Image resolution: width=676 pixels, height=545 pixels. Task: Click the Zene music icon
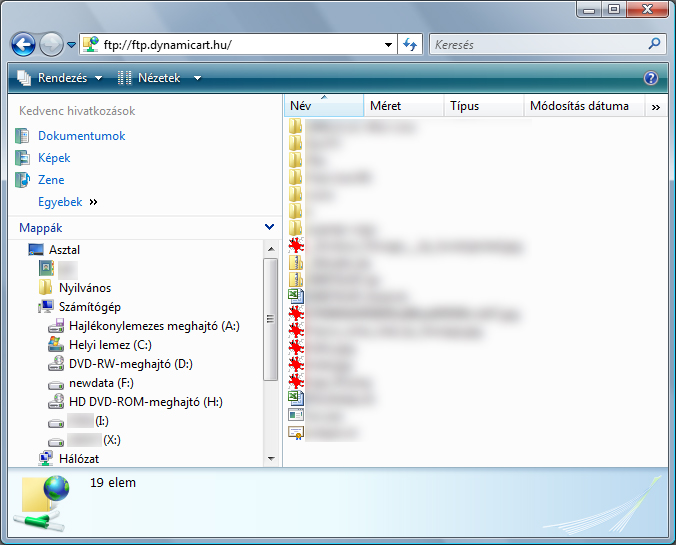pyautogui.click(x=22, y=180)
